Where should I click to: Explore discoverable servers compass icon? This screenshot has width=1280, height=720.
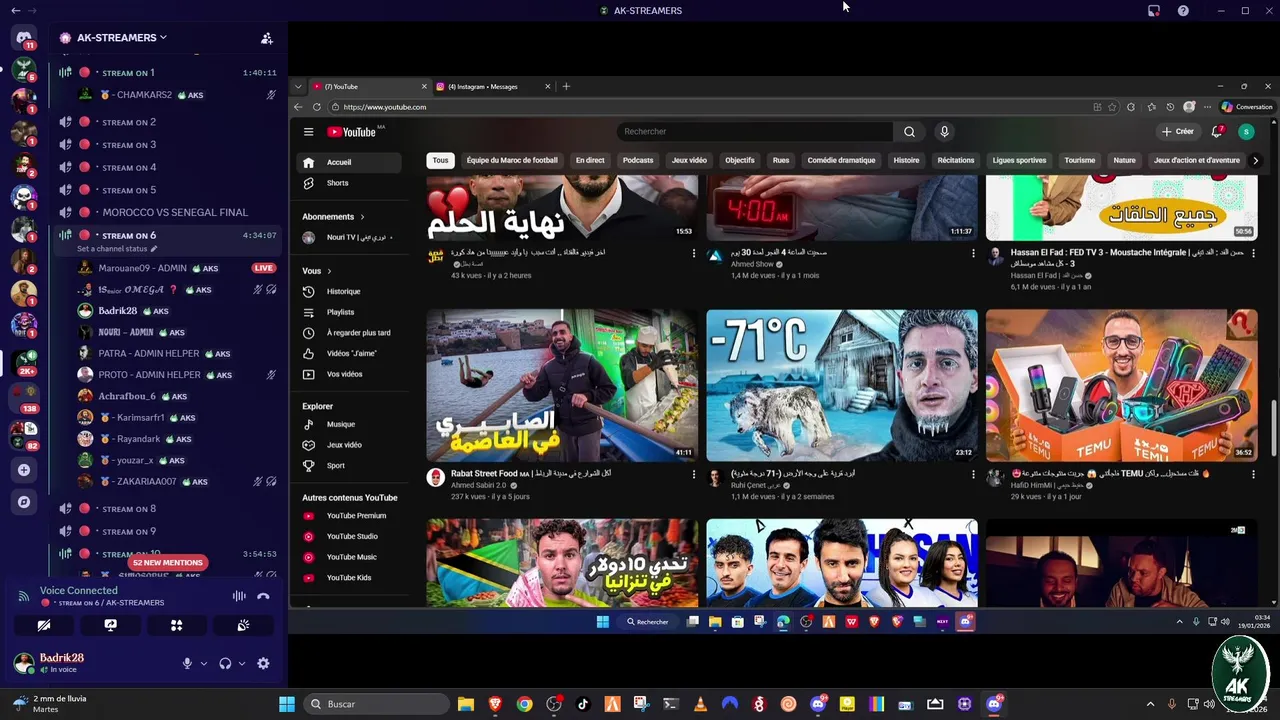(x=24, y=502)
